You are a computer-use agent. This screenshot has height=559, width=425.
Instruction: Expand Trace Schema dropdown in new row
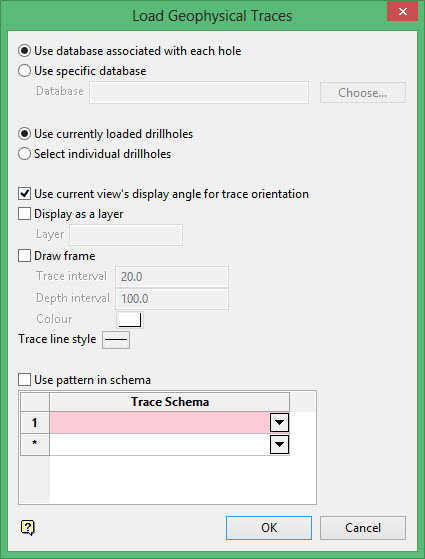[x=279, y=445]
